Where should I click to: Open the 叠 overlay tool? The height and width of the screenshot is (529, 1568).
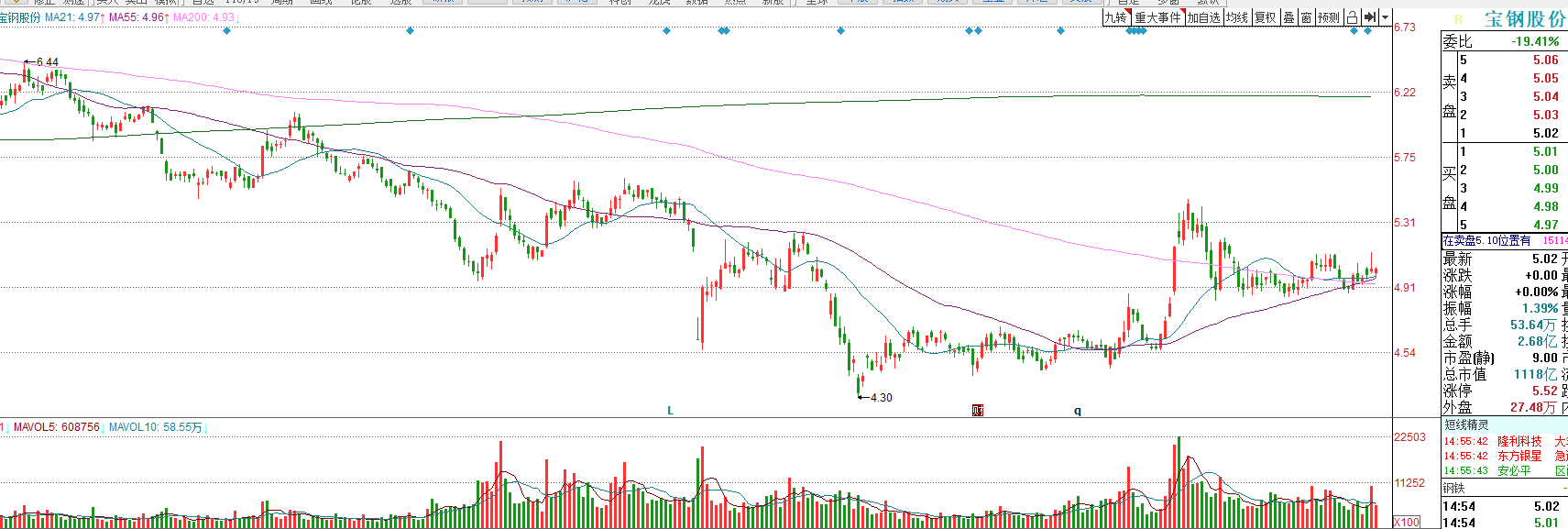1288,17
